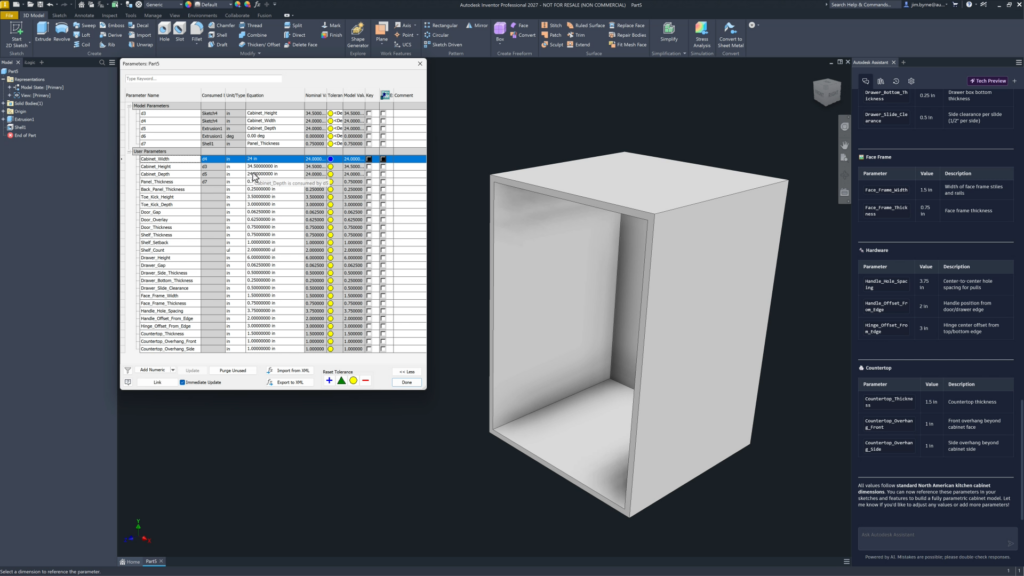Activate the Loft feature
The height and width of the screenshot is (576, 1024).
tap(82, 35)
